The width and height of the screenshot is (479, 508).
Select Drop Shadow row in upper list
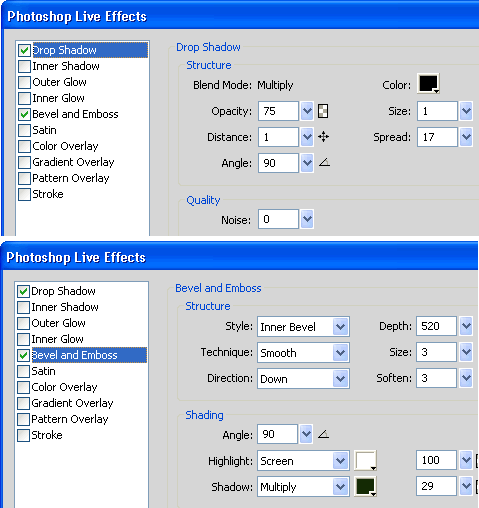click(90, 50)
